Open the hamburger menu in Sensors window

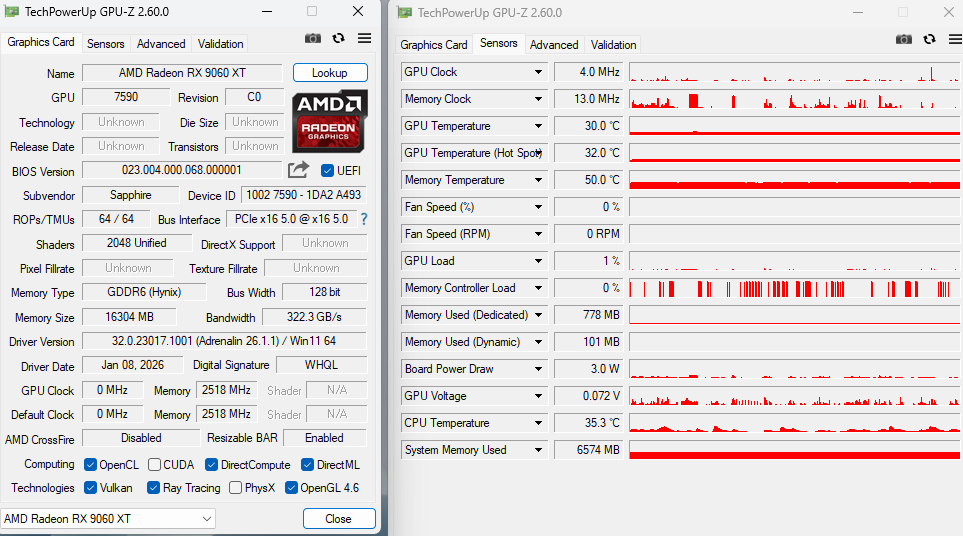[955, 39]
